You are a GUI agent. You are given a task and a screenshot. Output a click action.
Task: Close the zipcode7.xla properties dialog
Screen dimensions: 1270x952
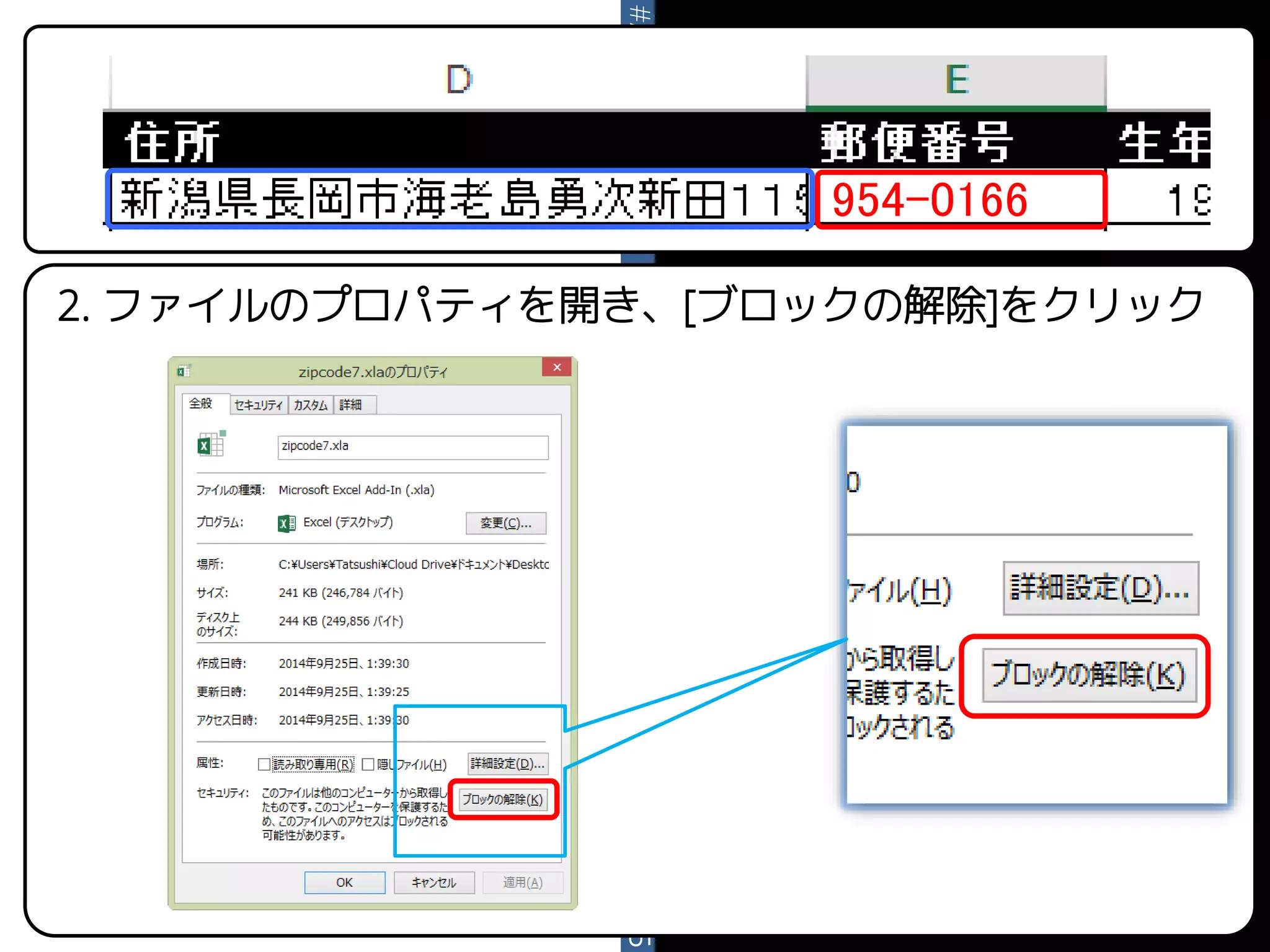pyautogui.click(x=557, y=367)
